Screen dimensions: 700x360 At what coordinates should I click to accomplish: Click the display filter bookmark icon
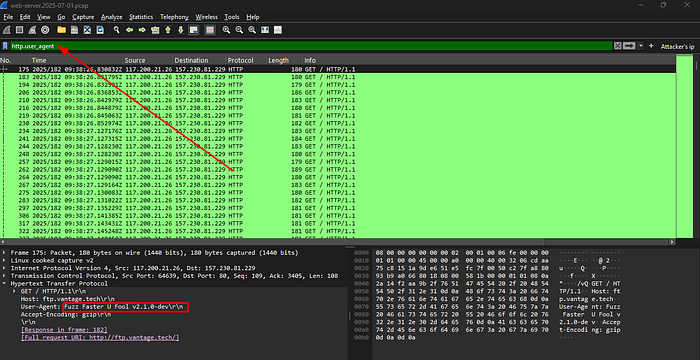click(x=5, y=46)
